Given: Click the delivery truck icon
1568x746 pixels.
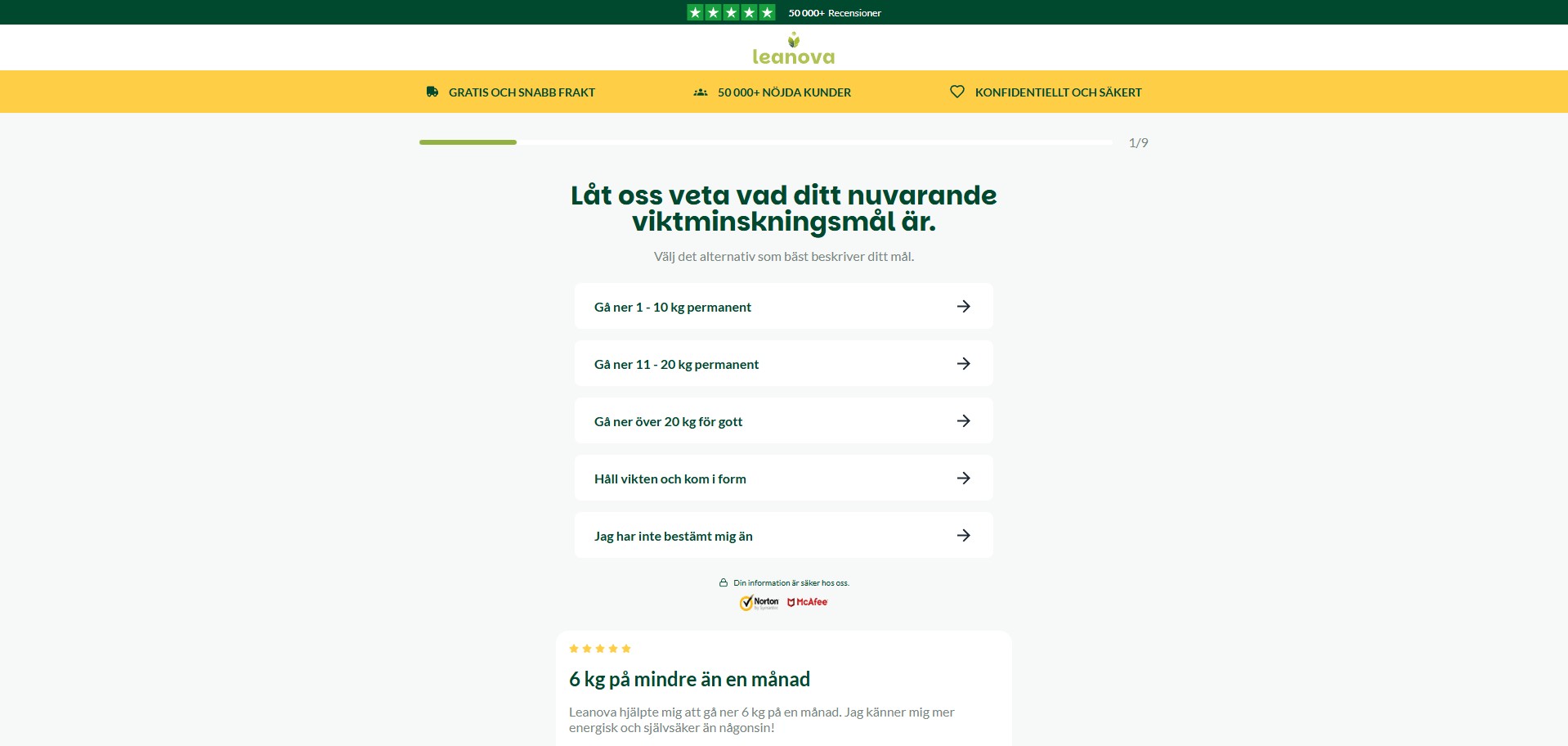Looking at the screenshot, I should click(x=432, y=92).
